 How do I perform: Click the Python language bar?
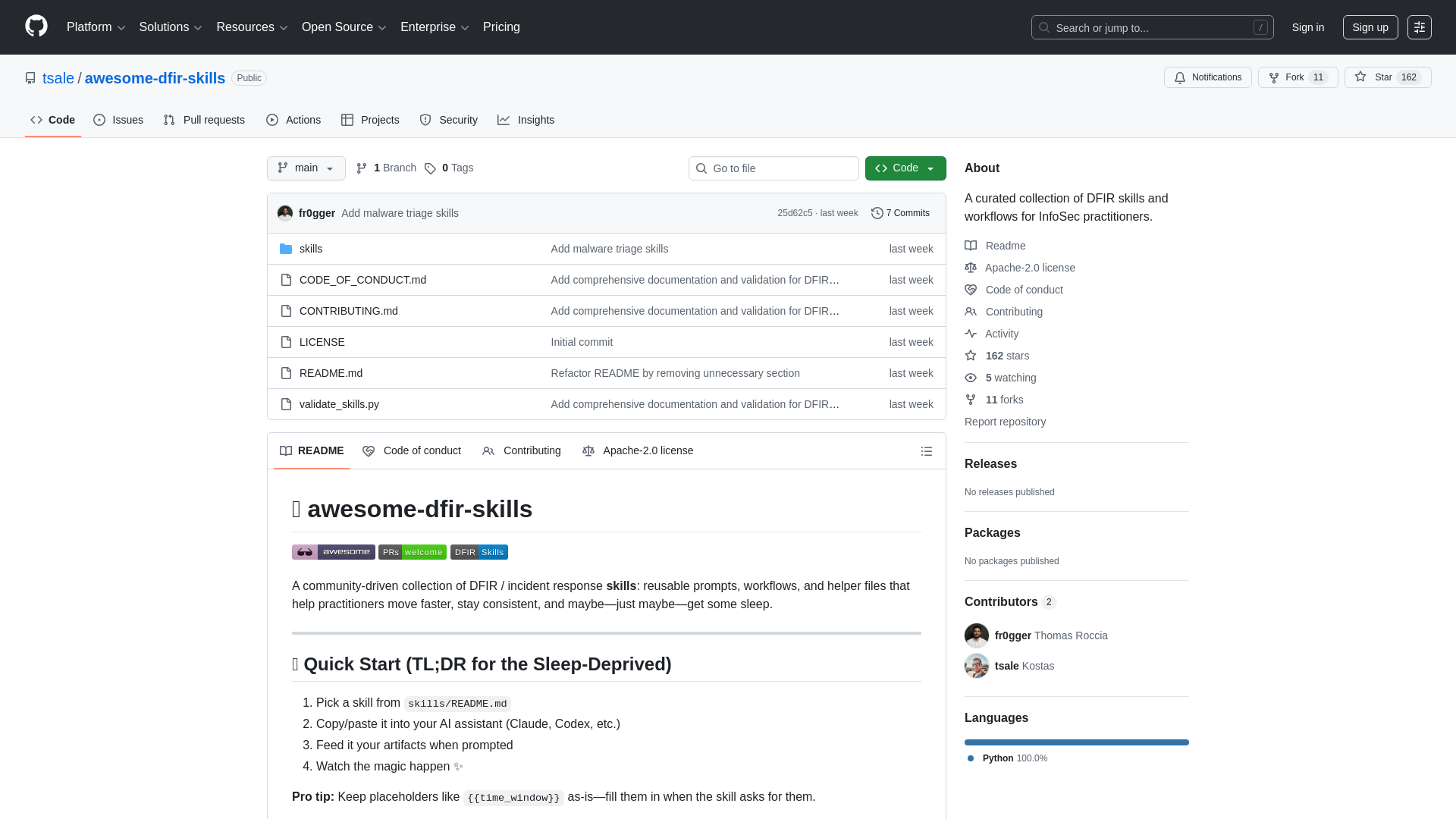1076,742
